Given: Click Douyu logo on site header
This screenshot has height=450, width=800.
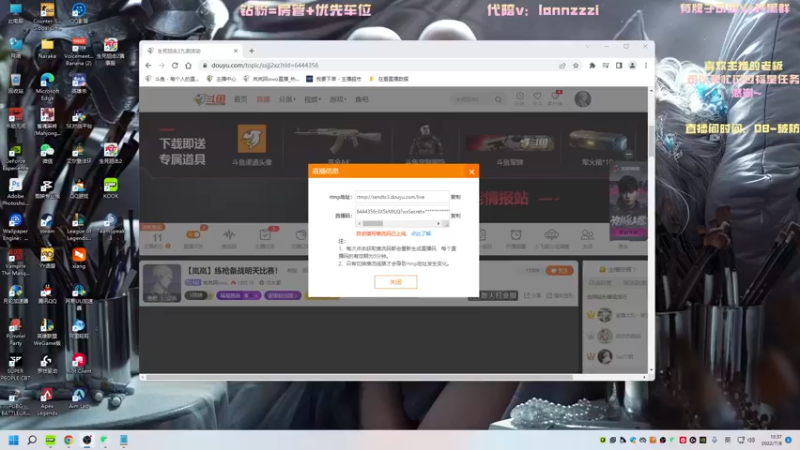Looking at the screenshot, I should (210, 99).
